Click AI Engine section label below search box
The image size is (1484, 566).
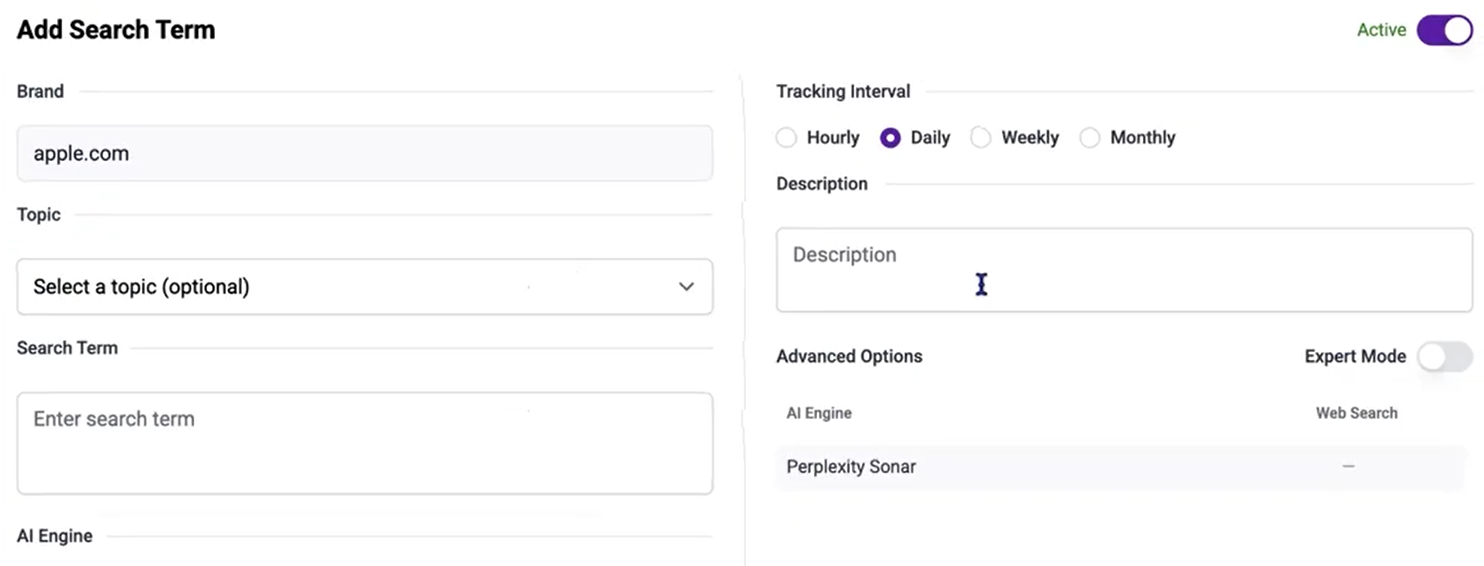point(55,537)
